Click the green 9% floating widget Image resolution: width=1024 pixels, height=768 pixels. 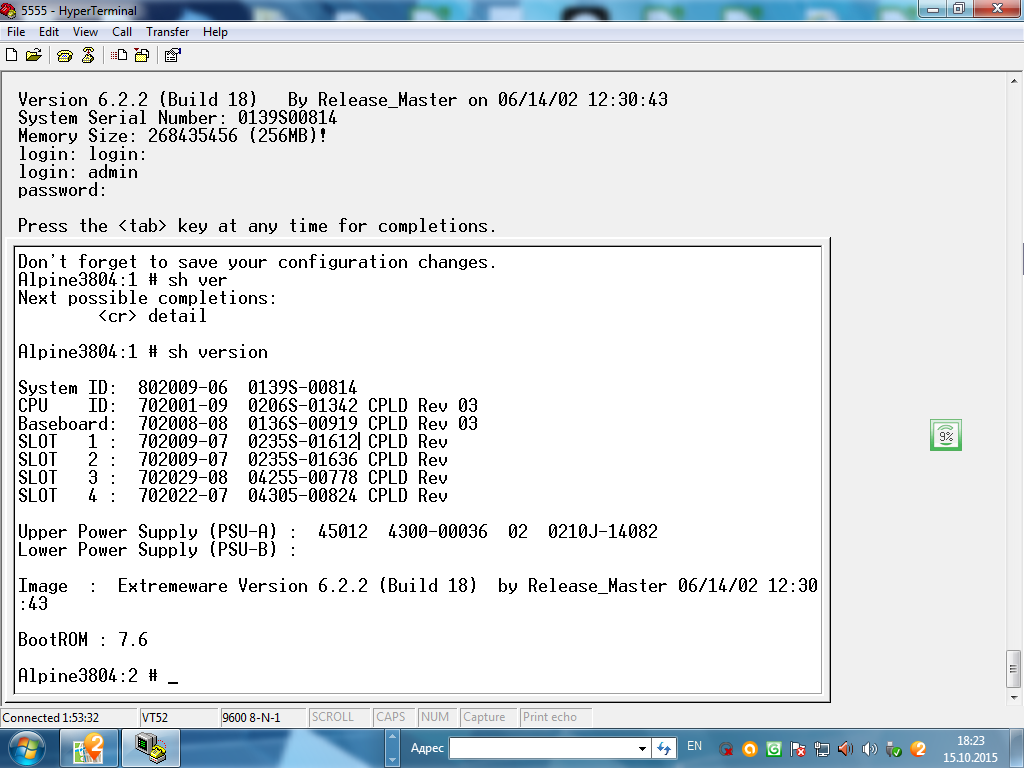point(946,436)
